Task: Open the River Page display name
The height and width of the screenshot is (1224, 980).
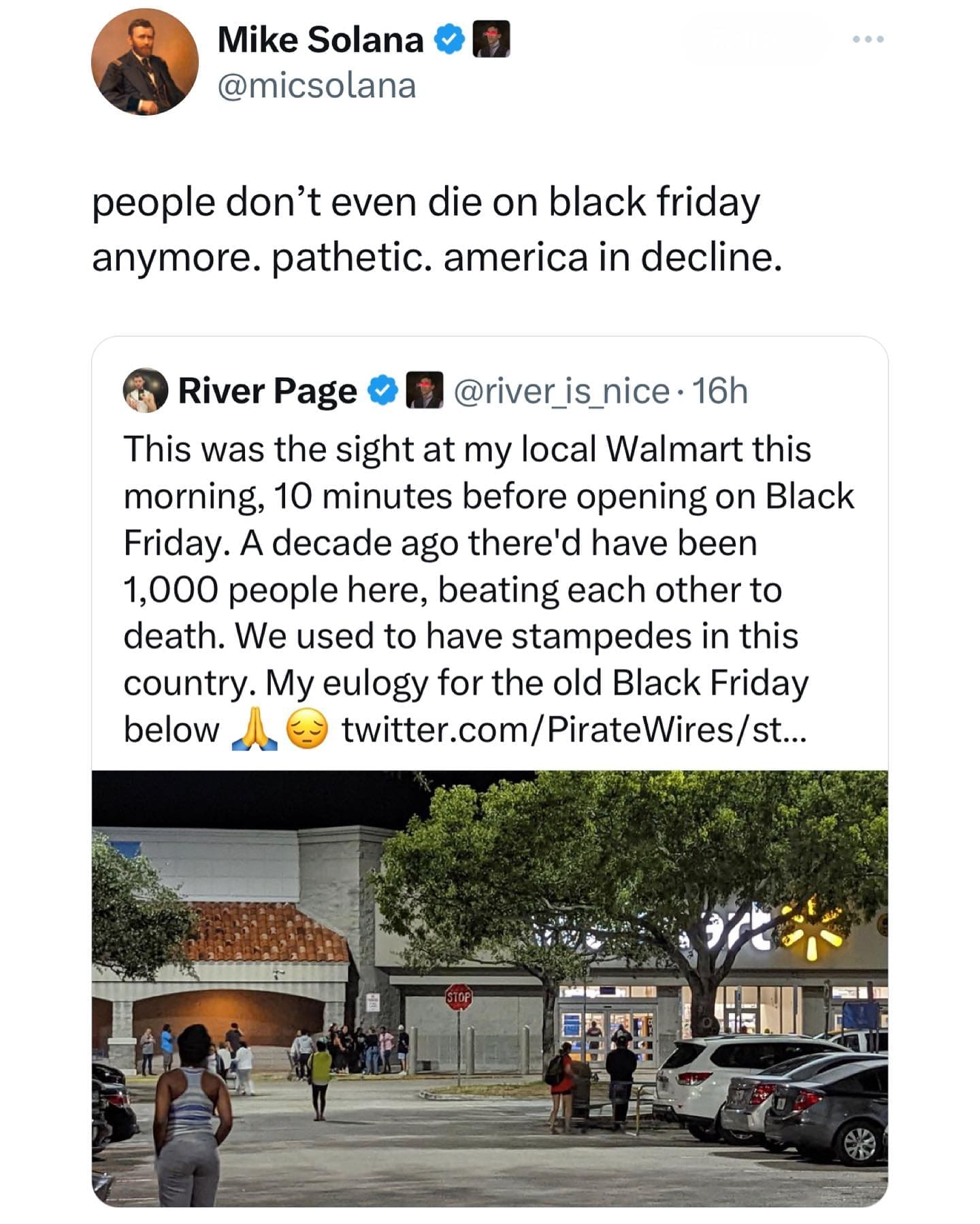Action: tap(267, 391)
